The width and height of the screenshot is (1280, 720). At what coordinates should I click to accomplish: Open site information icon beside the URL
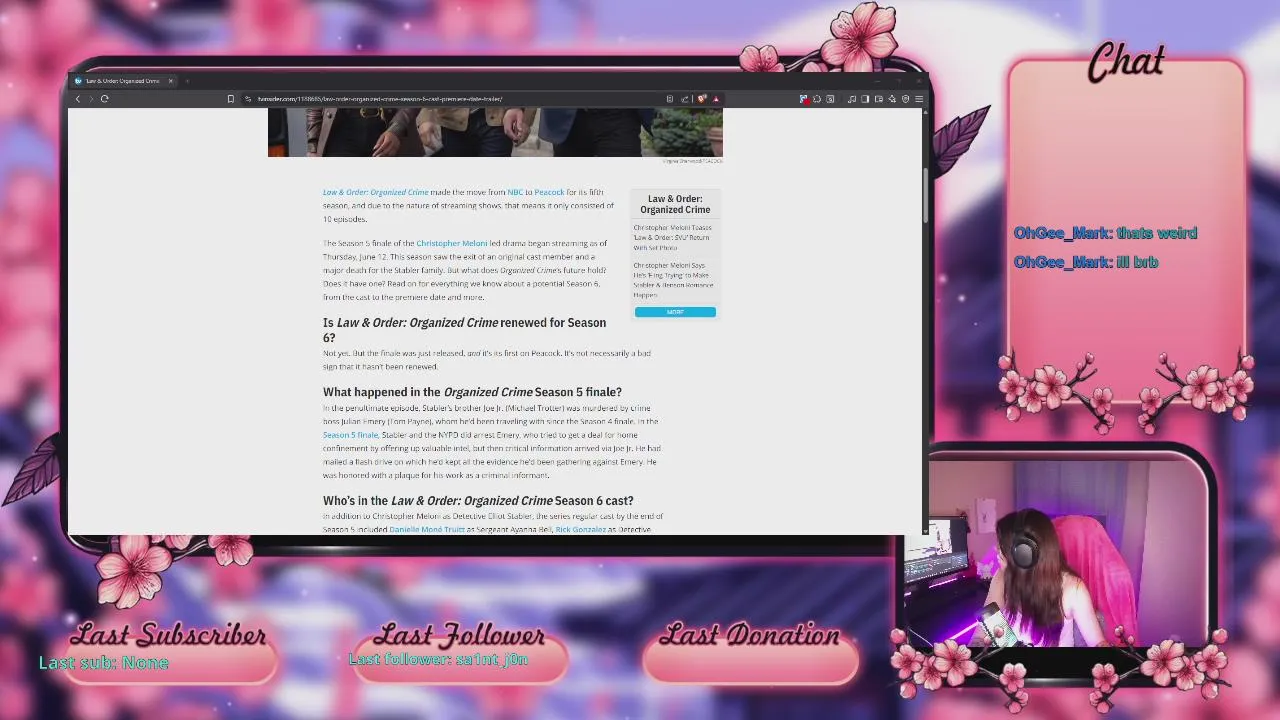pos(248,99)
